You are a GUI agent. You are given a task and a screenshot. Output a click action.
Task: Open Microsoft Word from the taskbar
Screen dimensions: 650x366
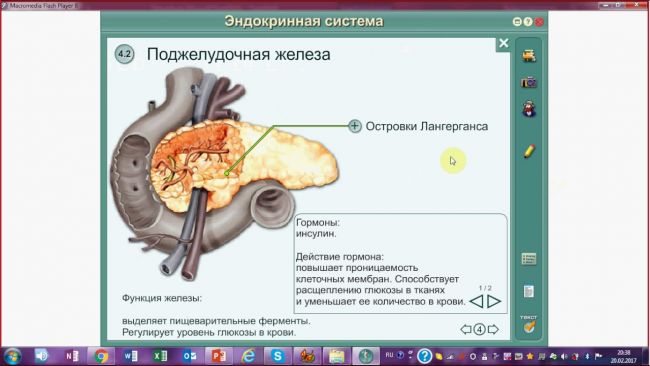[131, 356]
